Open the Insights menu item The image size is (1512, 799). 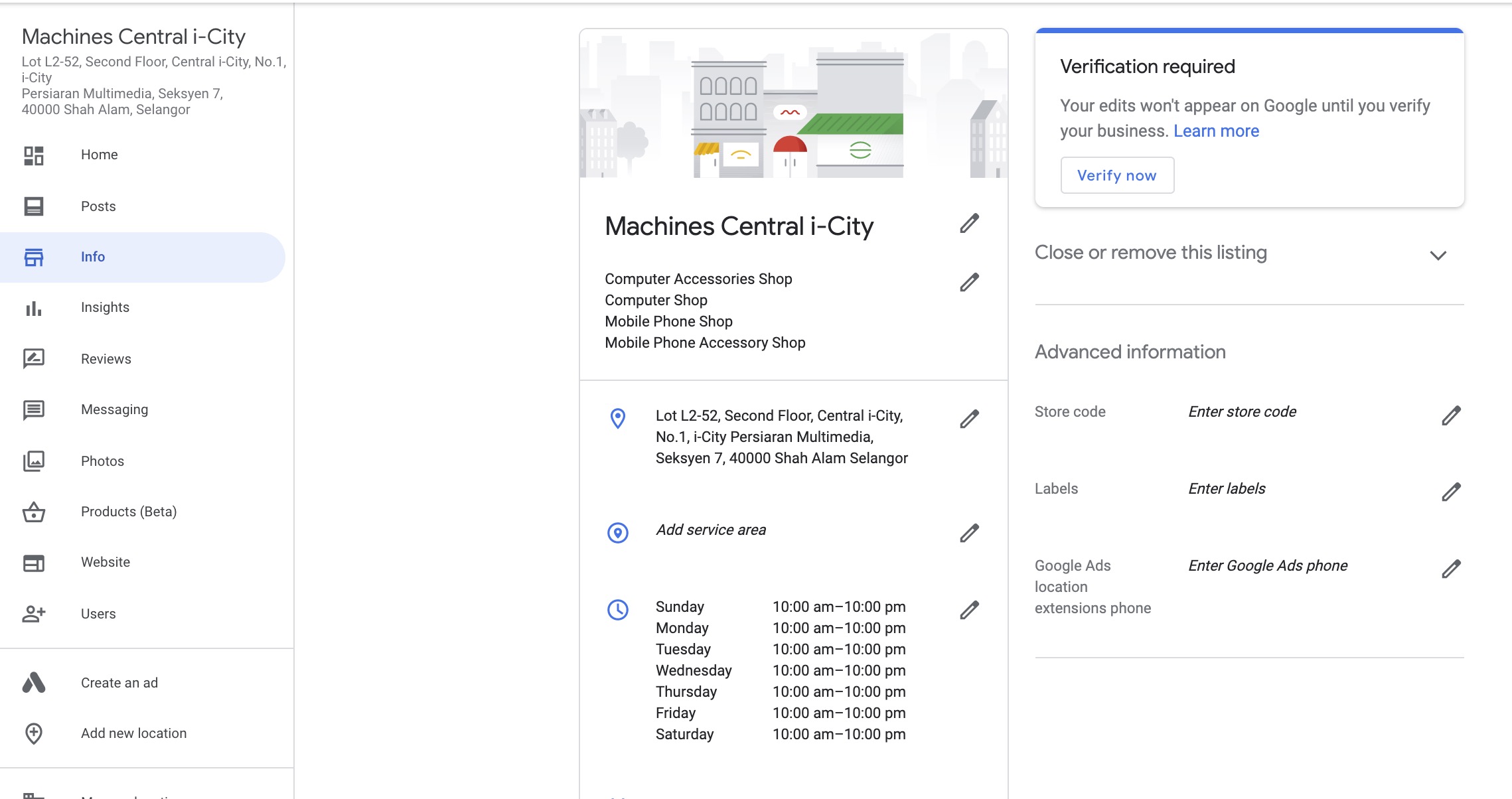(x=143, y=308)
